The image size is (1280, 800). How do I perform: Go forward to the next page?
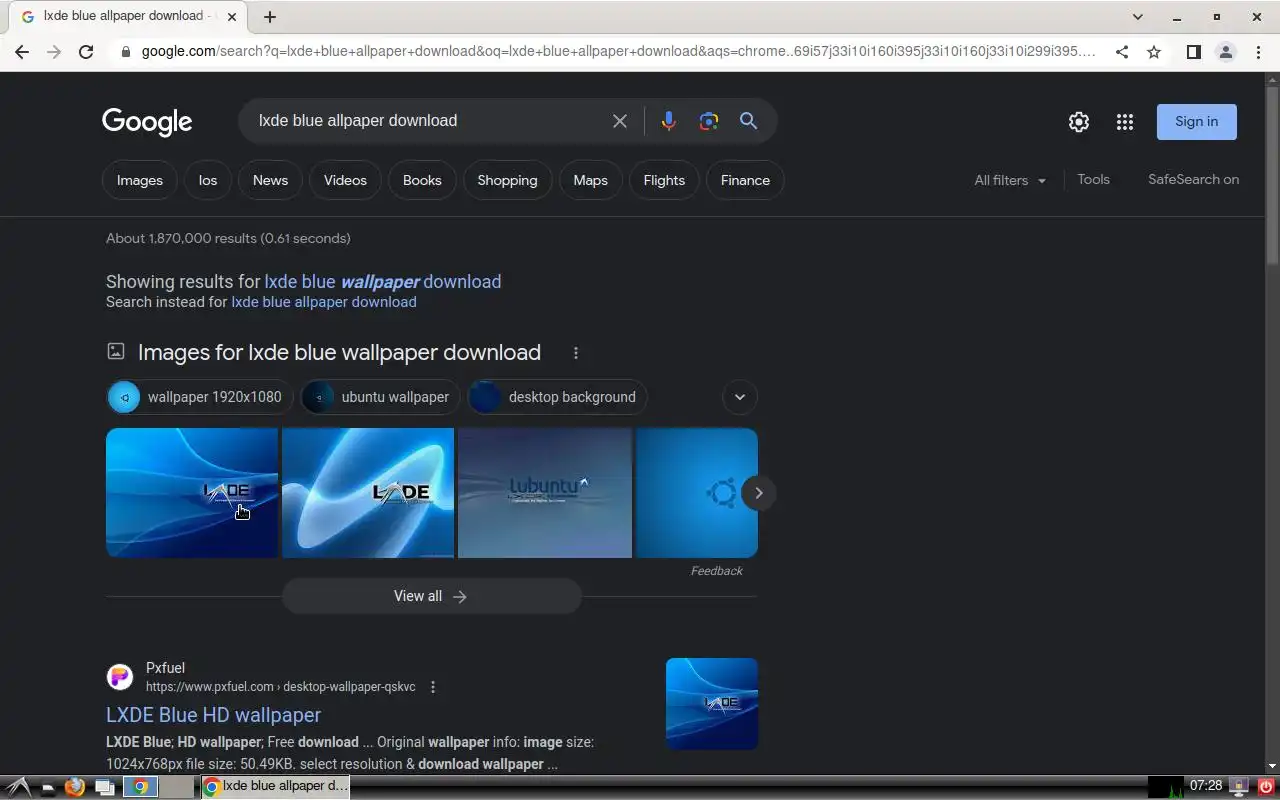click(x=54, y=52)
